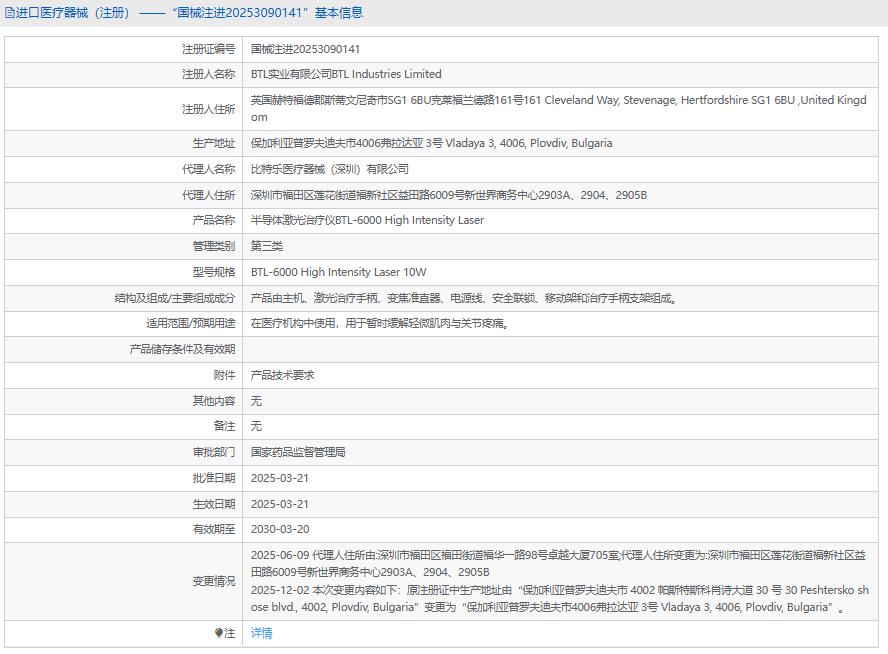Select registration number 国械注进20253090141 value cell
Viewport: 888px width, 654px height.
point(305,49)
